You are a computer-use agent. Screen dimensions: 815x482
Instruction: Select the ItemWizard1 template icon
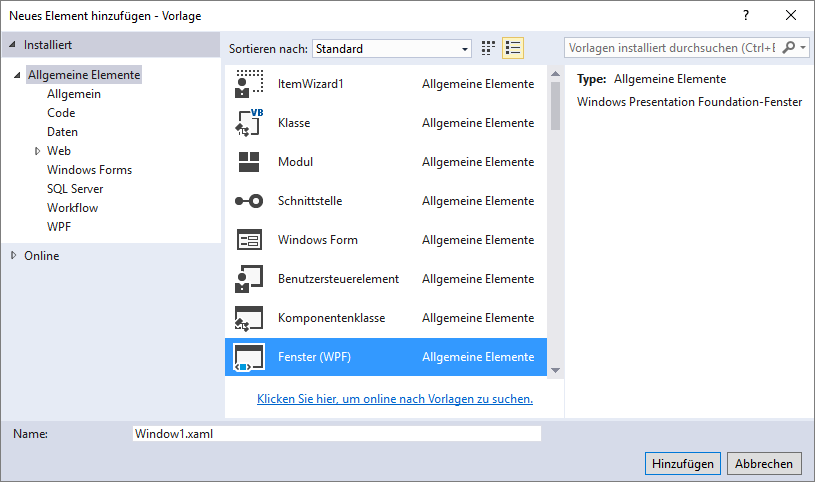click(248, 84)
